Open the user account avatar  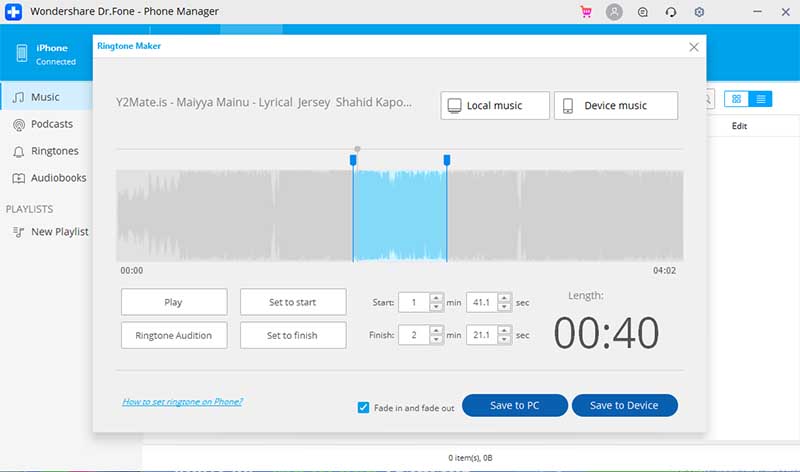pyautogui.click(x=614, y=12)
